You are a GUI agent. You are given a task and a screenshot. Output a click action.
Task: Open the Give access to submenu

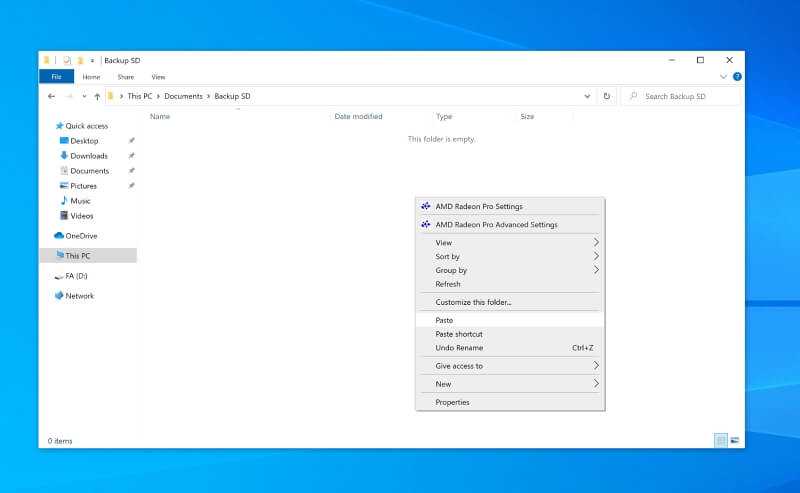coord(510,366)
